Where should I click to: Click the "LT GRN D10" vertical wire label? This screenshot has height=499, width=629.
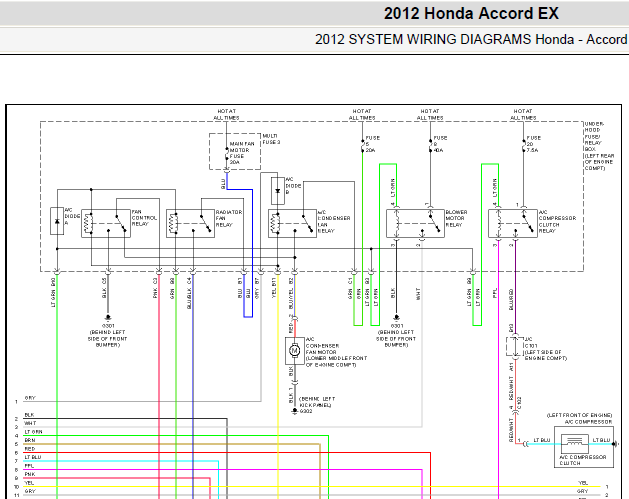click(53, 292)
